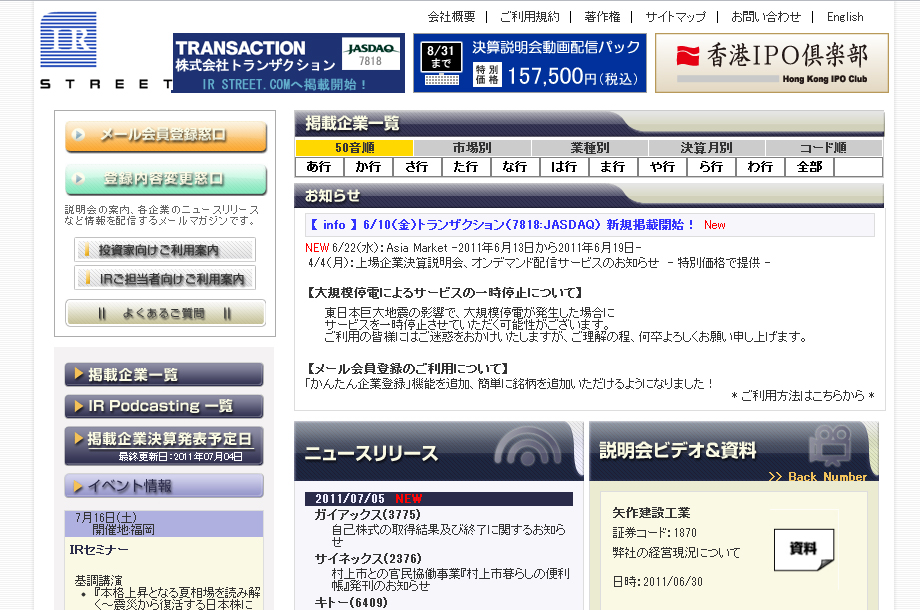Open the サイトマップ link

(x=675, y=17)
